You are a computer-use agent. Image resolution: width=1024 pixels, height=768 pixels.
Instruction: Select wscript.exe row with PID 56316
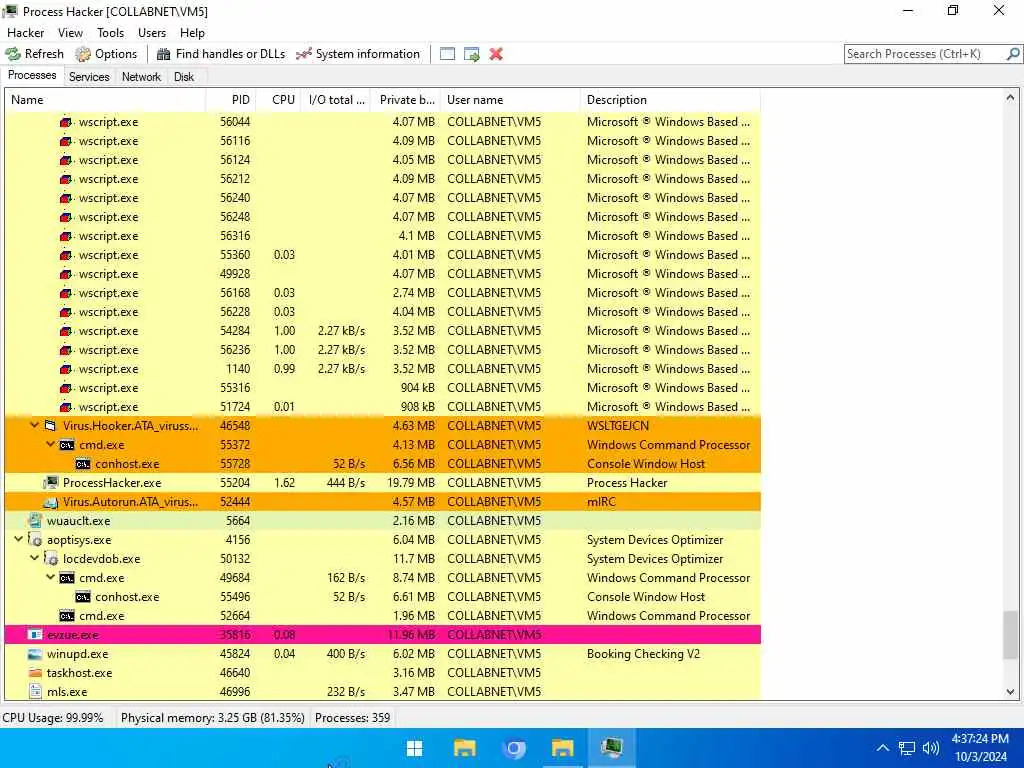click(383, 236)
